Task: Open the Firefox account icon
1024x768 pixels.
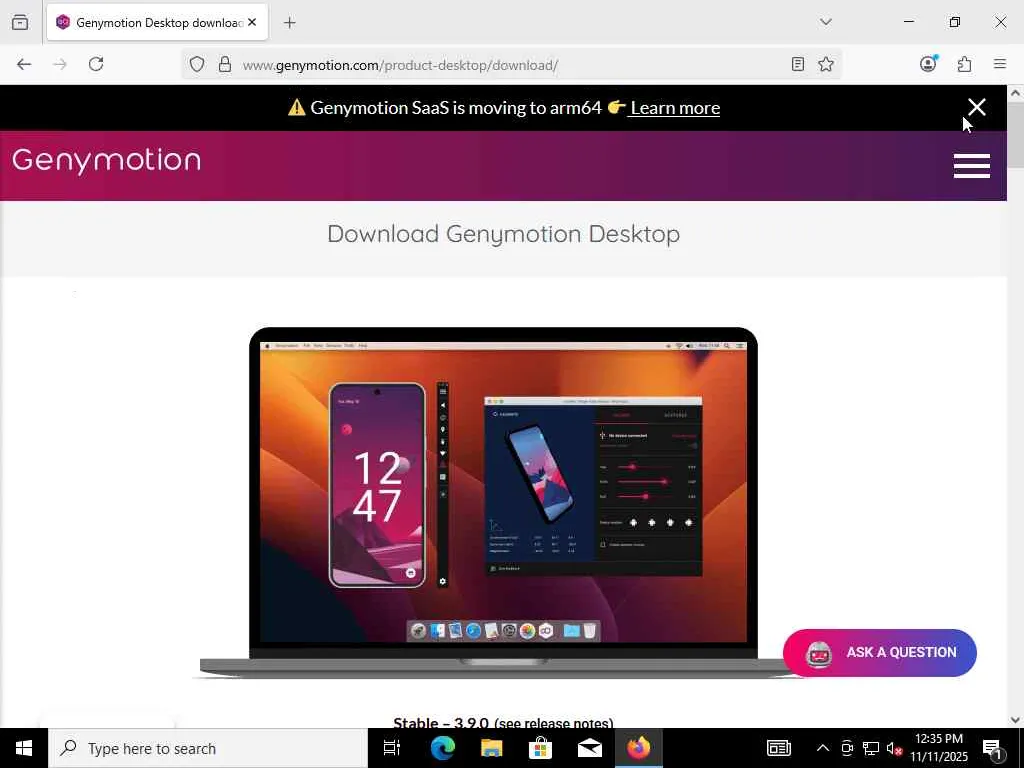Action: point(928,63)
